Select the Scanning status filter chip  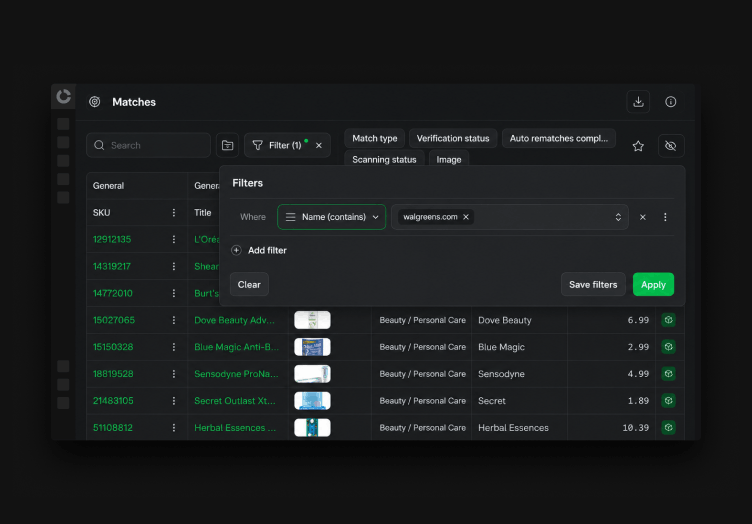click(384, 159)
